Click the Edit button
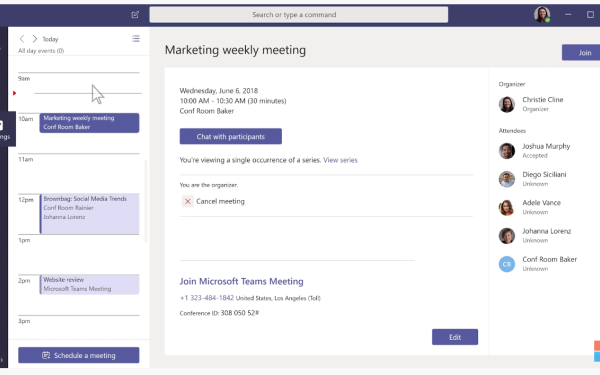The image size is (600, 375). [455, 337]
